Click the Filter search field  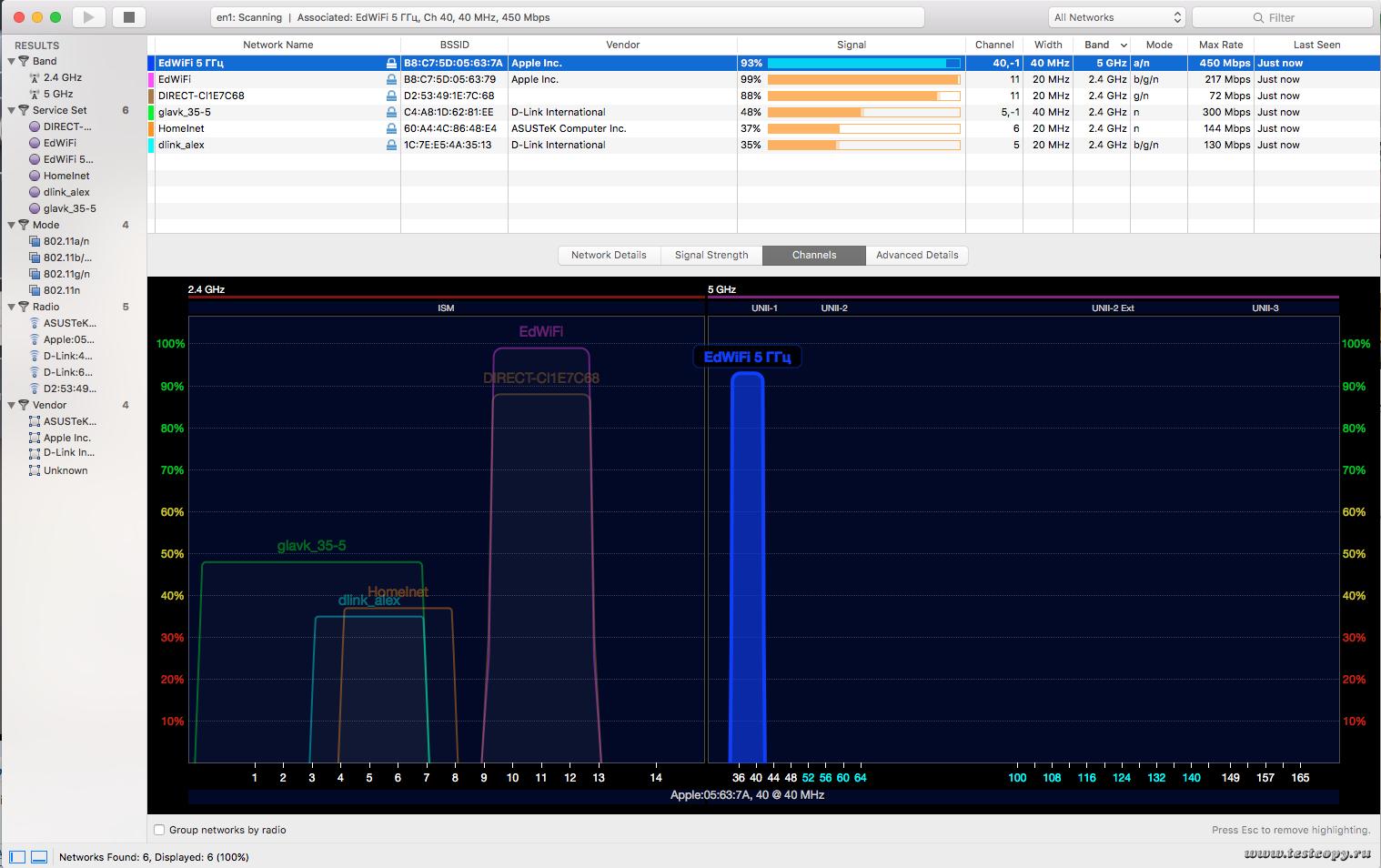[x=1282, y=17]
